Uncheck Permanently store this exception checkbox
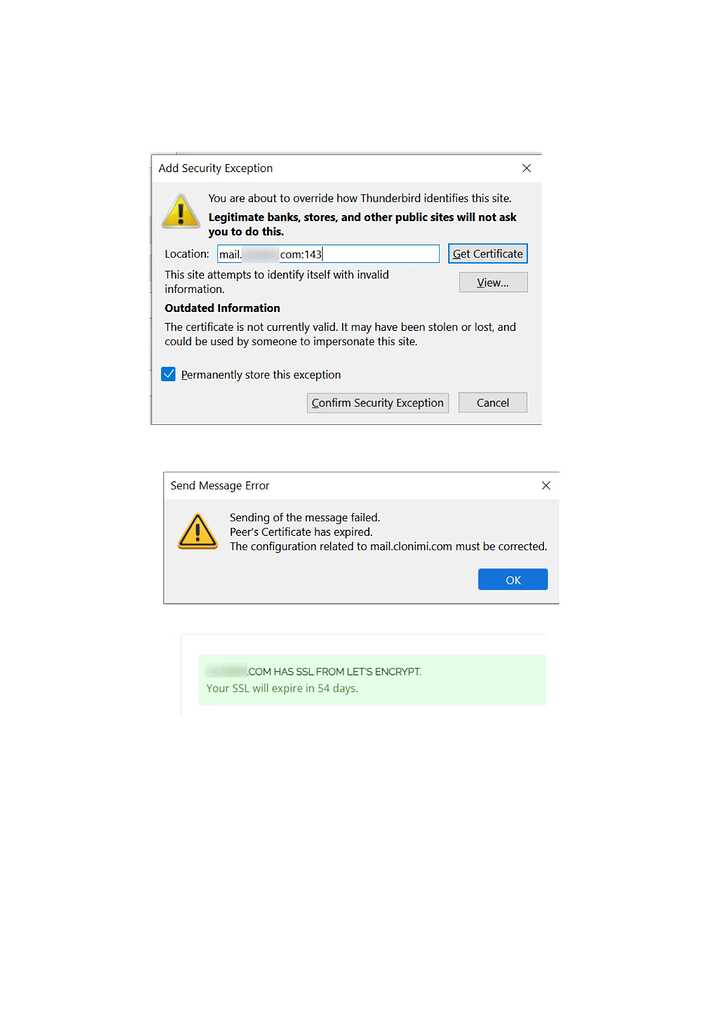 pos(169,374)
